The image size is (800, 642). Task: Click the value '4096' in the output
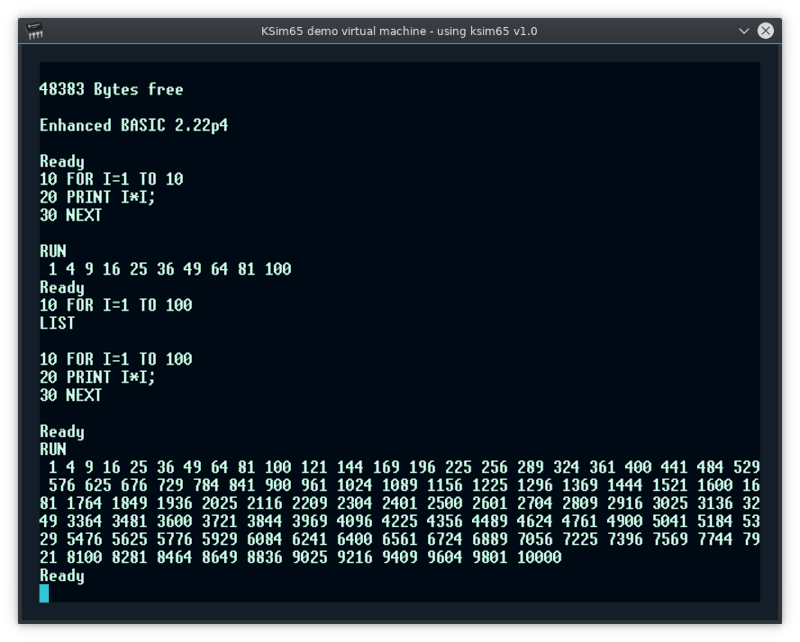point(355,522)
